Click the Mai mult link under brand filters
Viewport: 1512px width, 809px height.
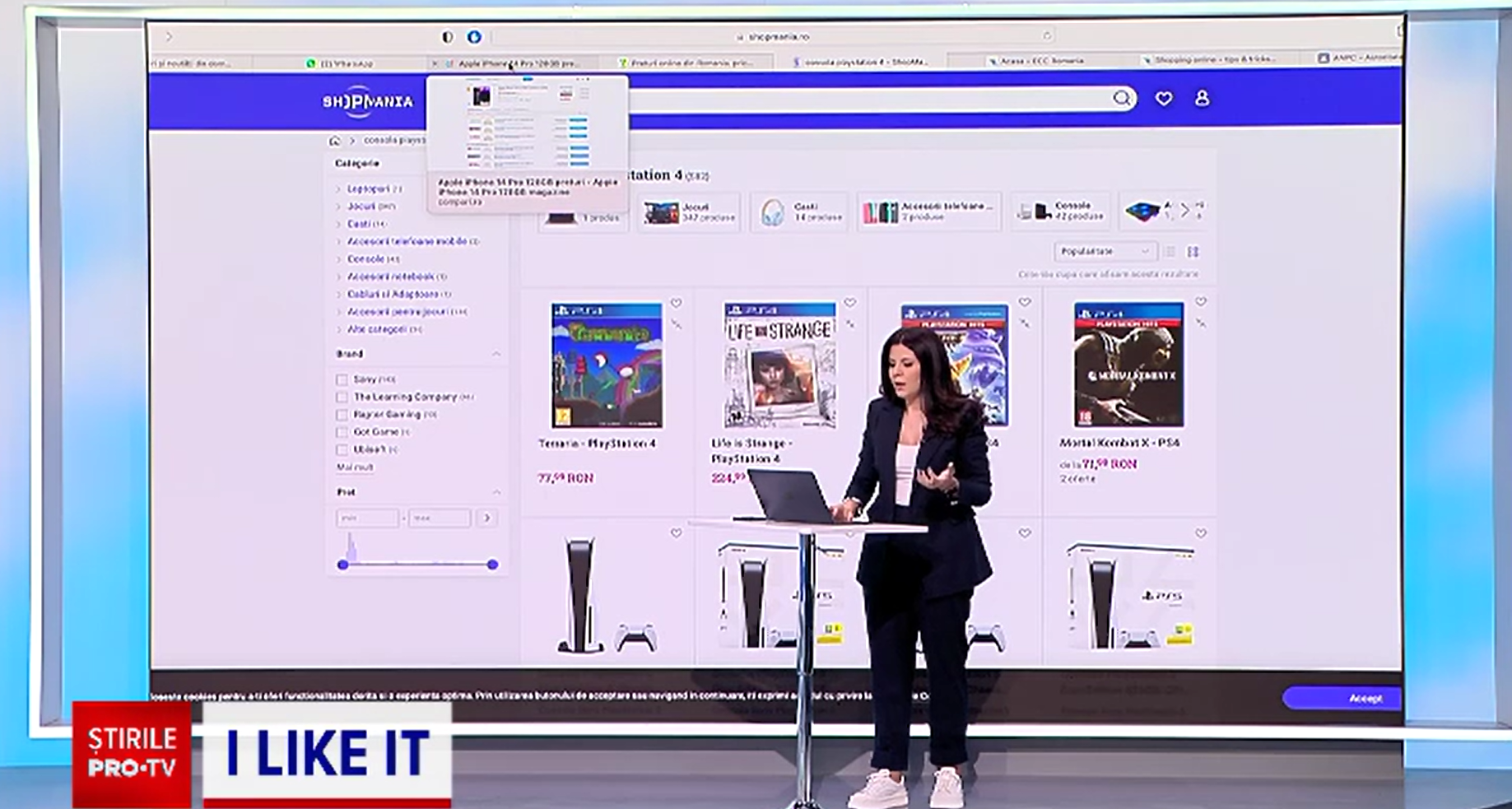coord(354,467)
